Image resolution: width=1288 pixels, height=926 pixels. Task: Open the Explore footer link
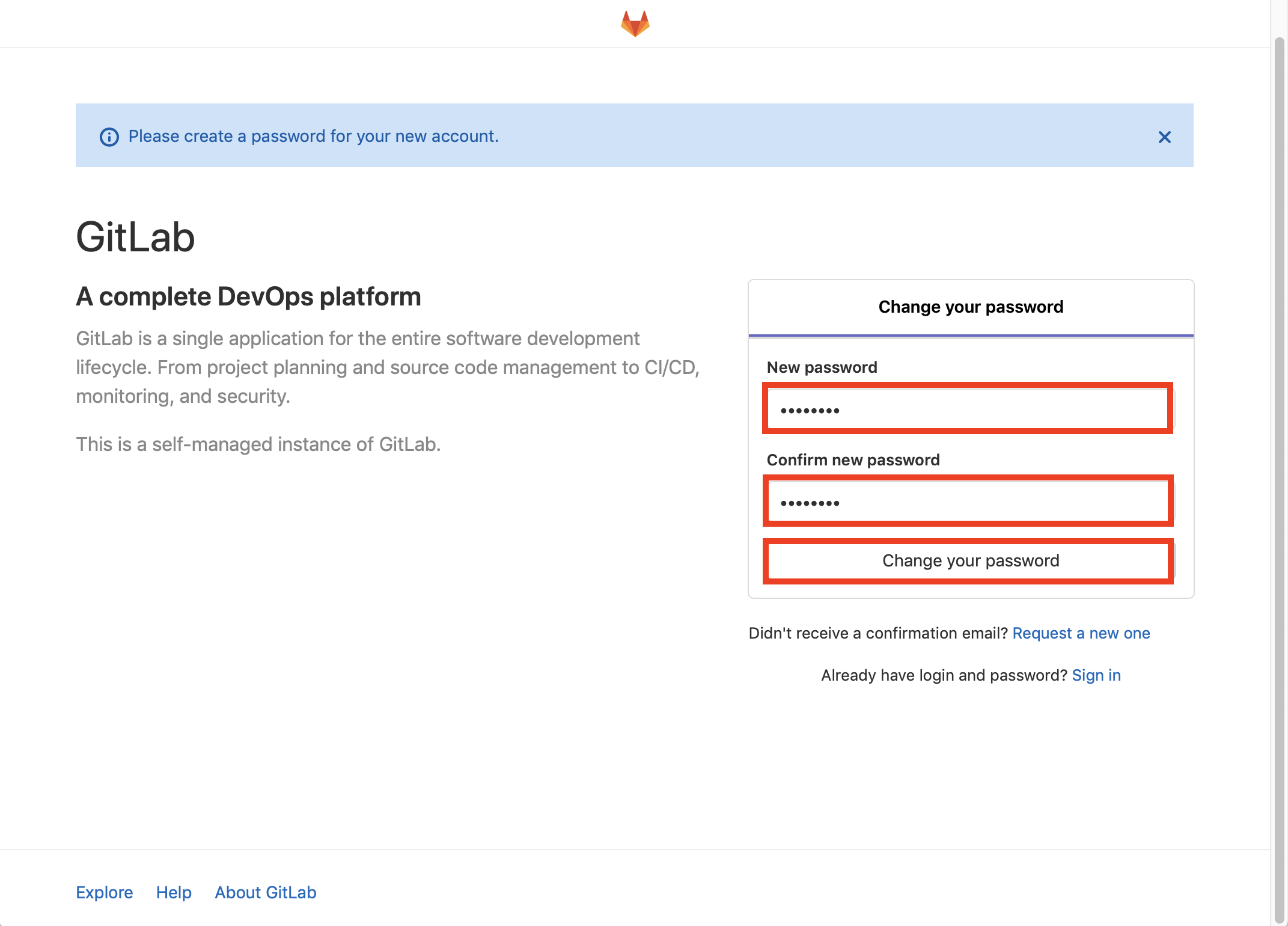[x=104, y=892]
